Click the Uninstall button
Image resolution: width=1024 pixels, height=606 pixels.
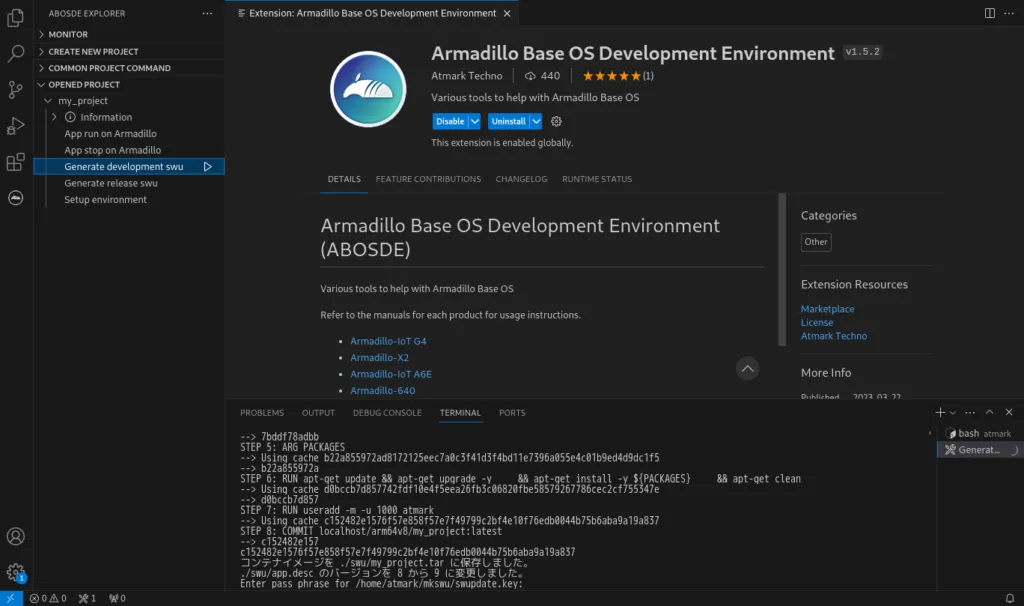[x=508, y=121]
